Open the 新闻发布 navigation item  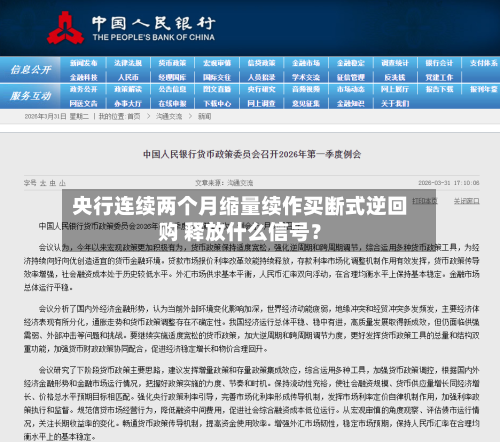pyautogui.click(x=84, y=63)
